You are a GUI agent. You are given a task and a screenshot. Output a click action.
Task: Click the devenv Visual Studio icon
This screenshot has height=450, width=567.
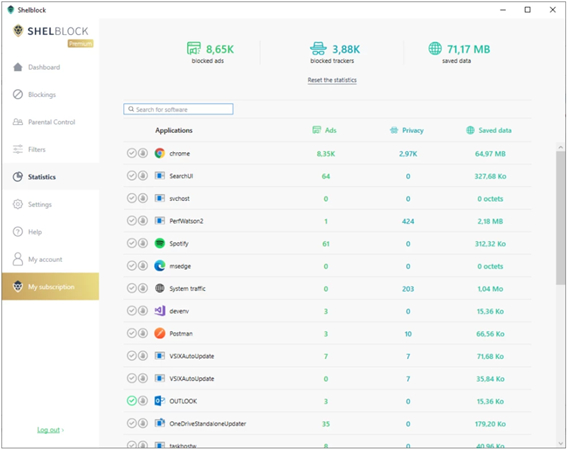pyautogui.click(x=160, y=311)
